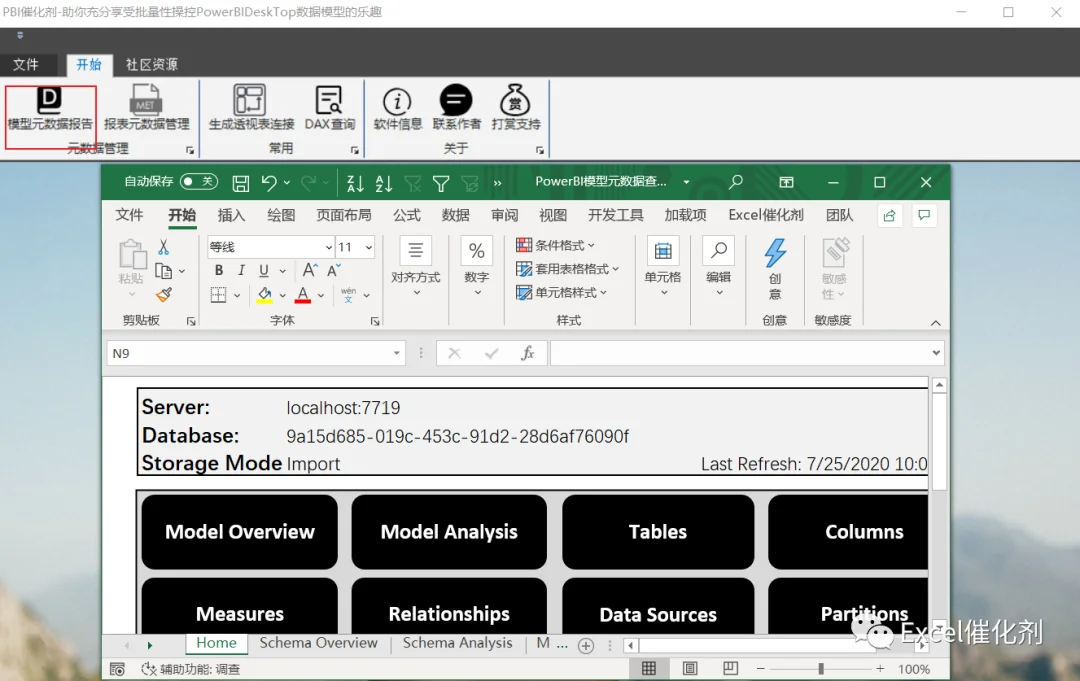Launch 生成透视表连接 tool
Viewport: 1080px width, 681px height.
[251, 109]
